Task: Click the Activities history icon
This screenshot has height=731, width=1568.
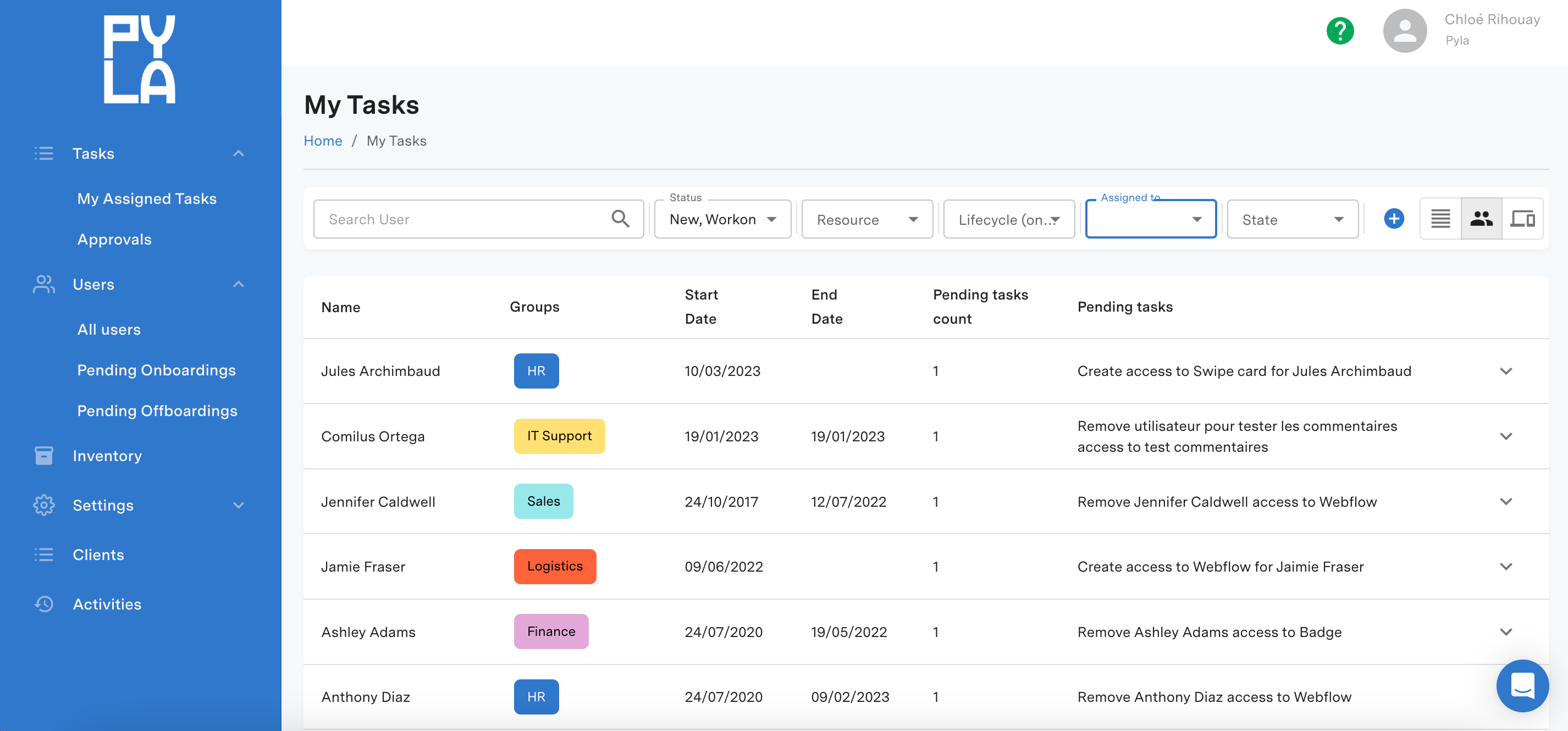Action: point(44,604)
